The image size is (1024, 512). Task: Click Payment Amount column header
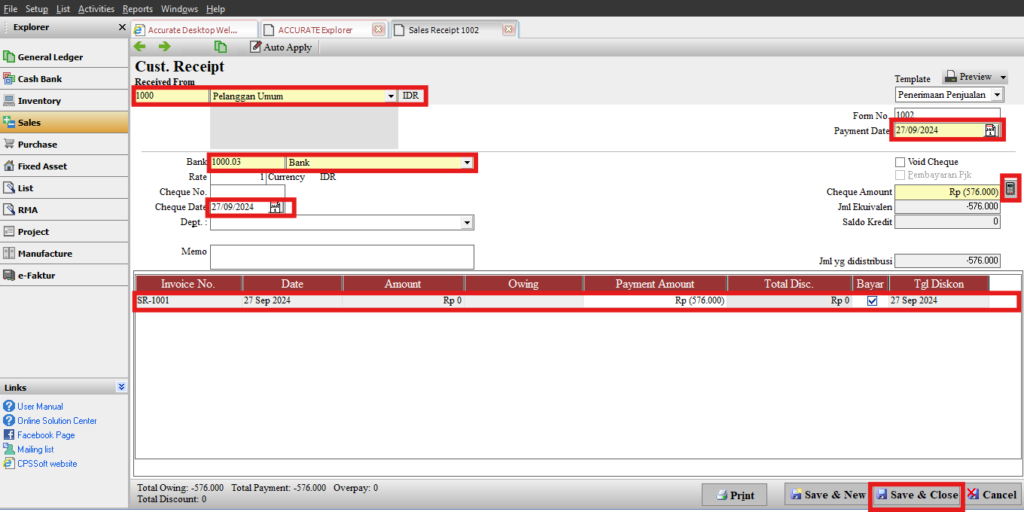point(655,284)
